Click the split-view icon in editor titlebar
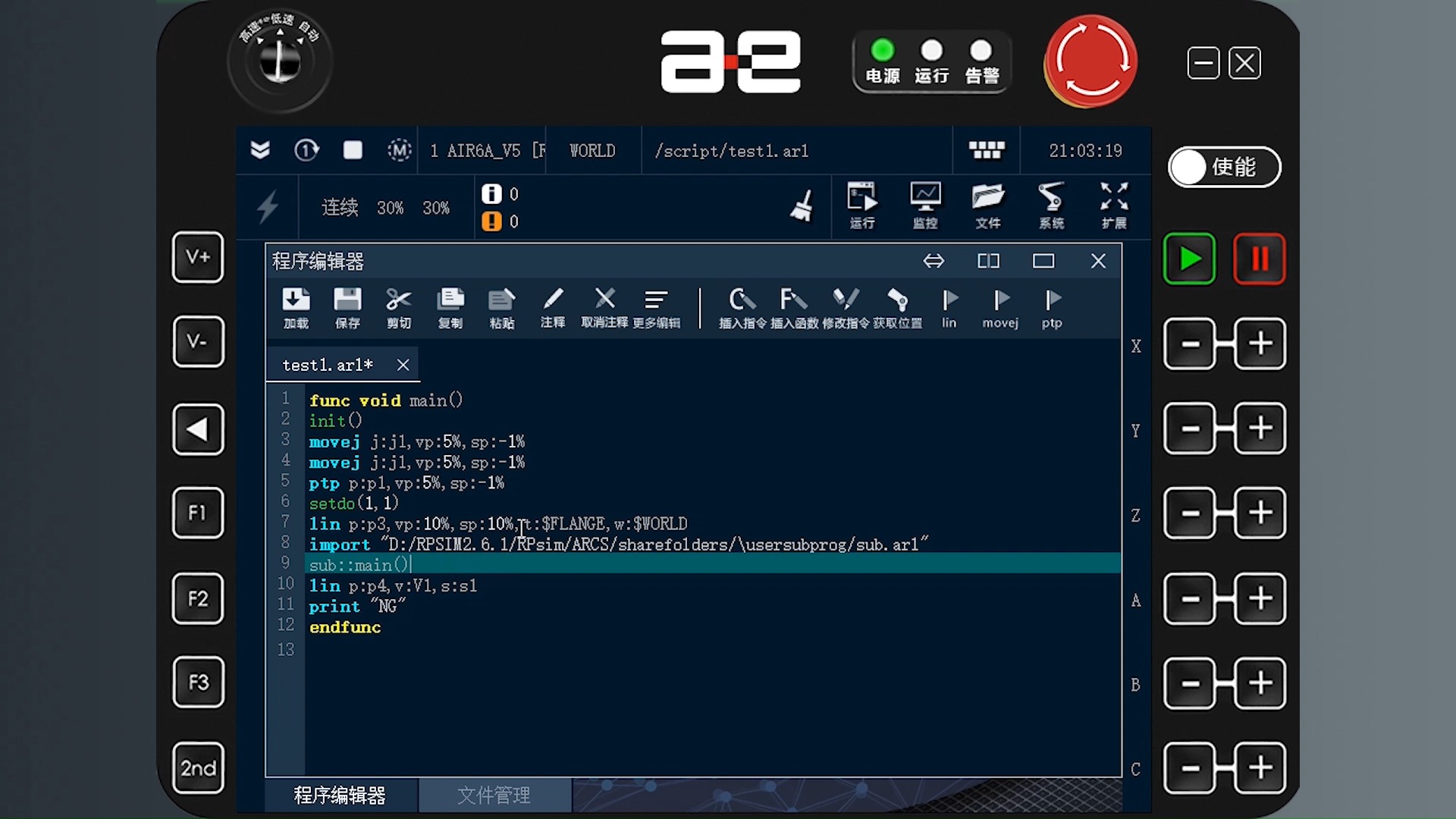The height and width of the screenshot is (819, 1456). coord(988,261)
